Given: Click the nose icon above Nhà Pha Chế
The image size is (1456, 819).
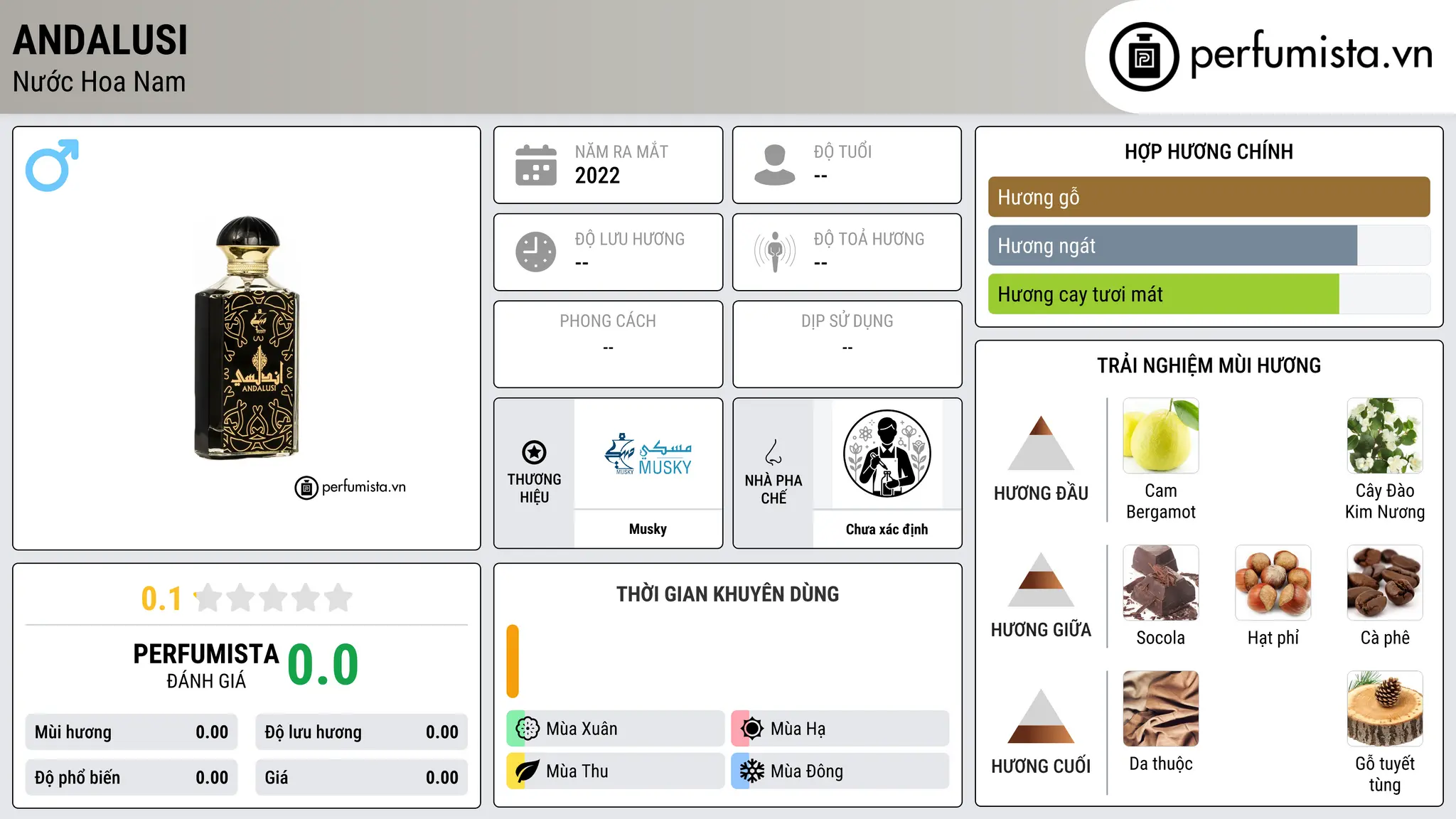Looking at the screenshot, I should coord(773,452).
